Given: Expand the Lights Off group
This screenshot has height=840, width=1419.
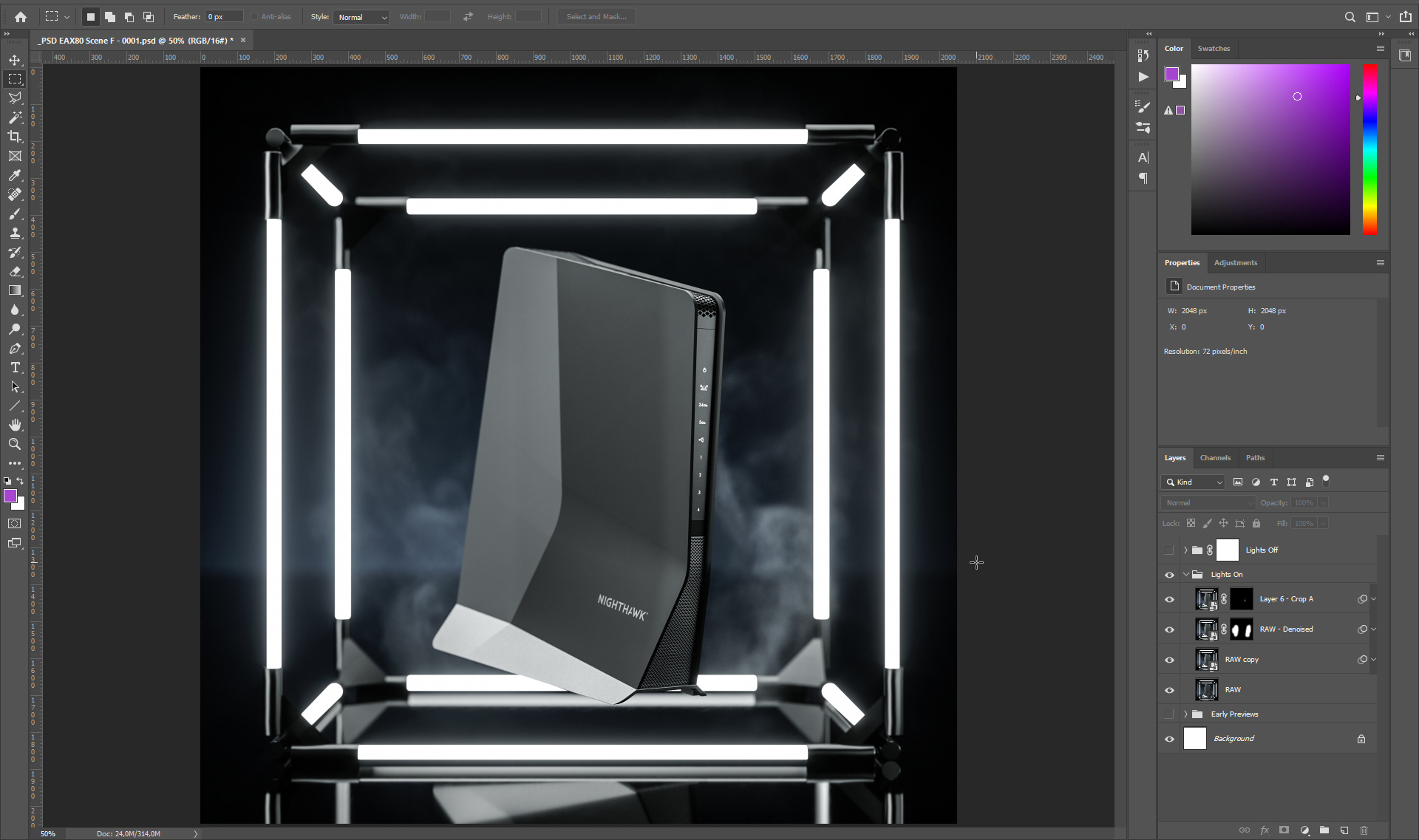Looking at the screenshot, I should (1185, 550).
